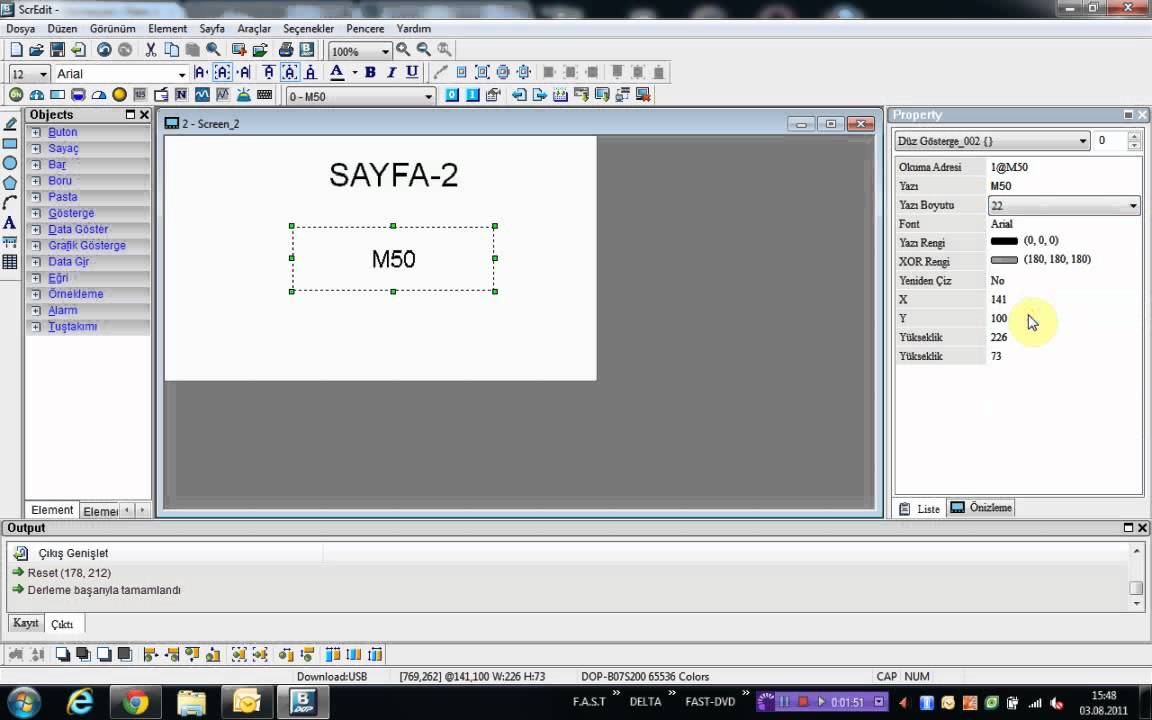Open Internet Explorer from taskbar
Image resolution: width=1152 pixels, height=720 pixels.
[x=79, y=702]
